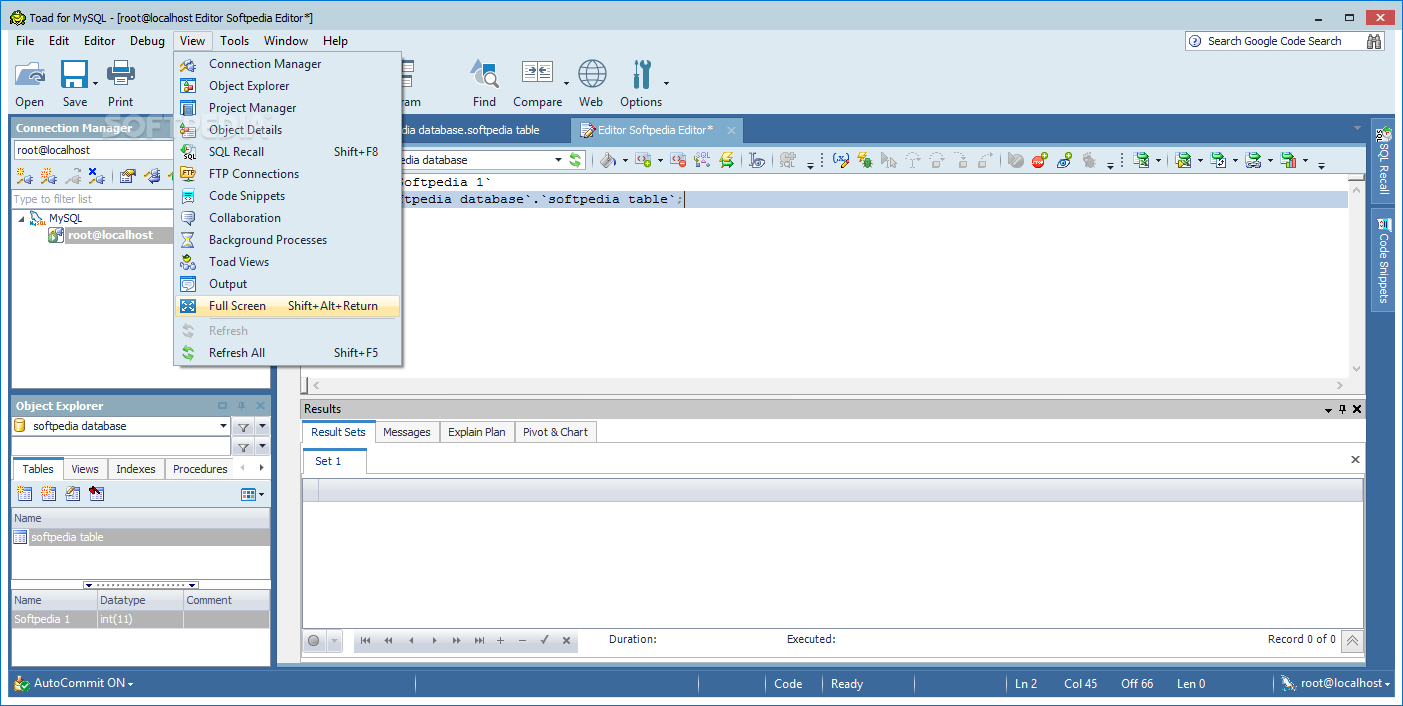Image resolution: width=1403 pixels, height=706 pixels.
Task: Open the Save button dropdown arrow
Action: tap(96, 84)
